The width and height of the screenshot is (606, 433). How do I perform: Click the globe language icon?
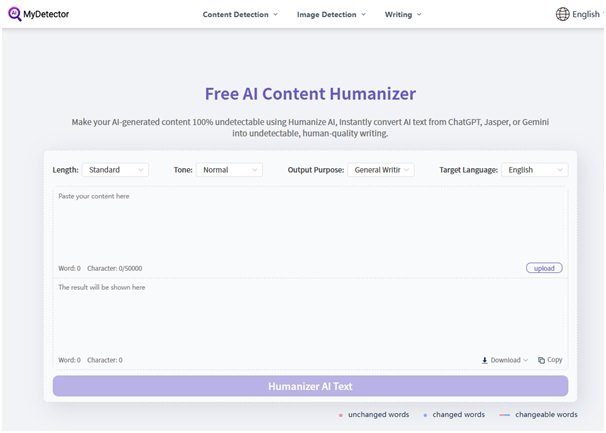[x=562, y=14]
